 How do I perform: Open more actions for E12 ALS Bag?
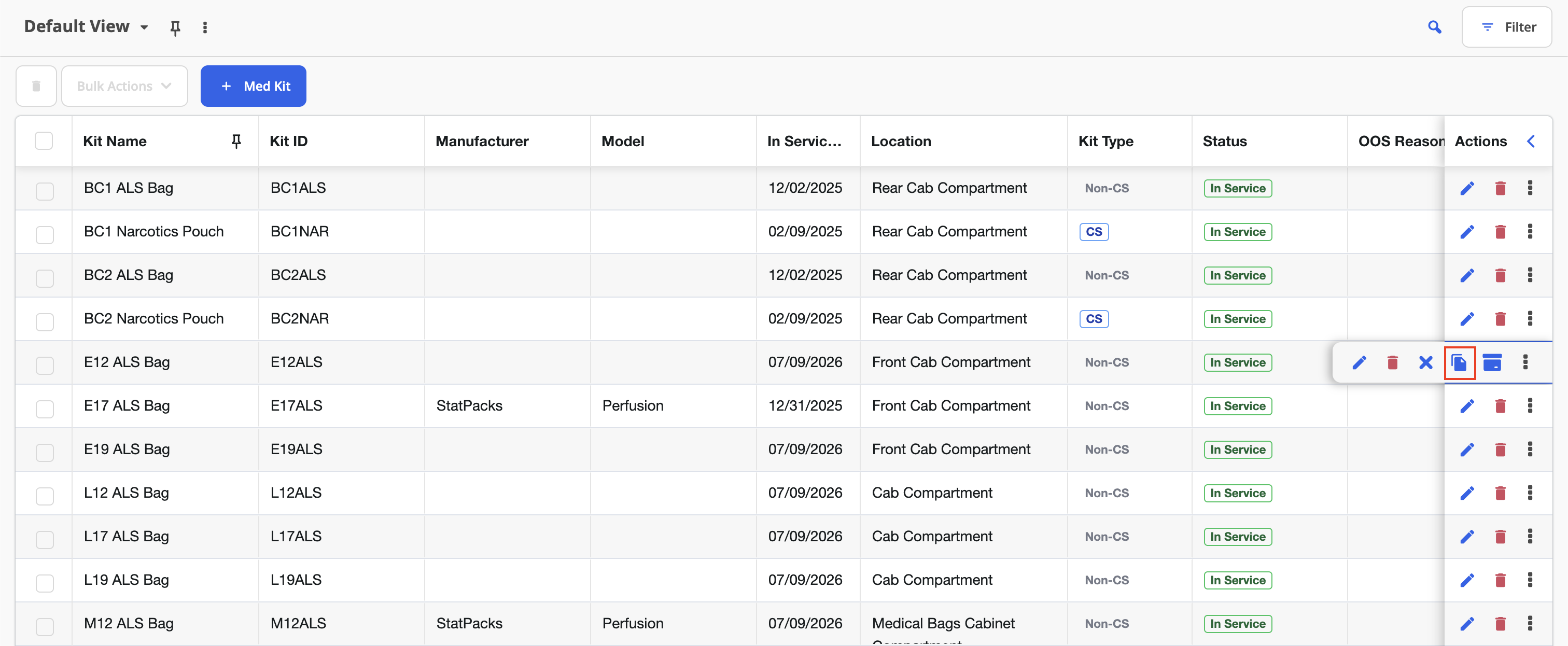coord(1525,362)
